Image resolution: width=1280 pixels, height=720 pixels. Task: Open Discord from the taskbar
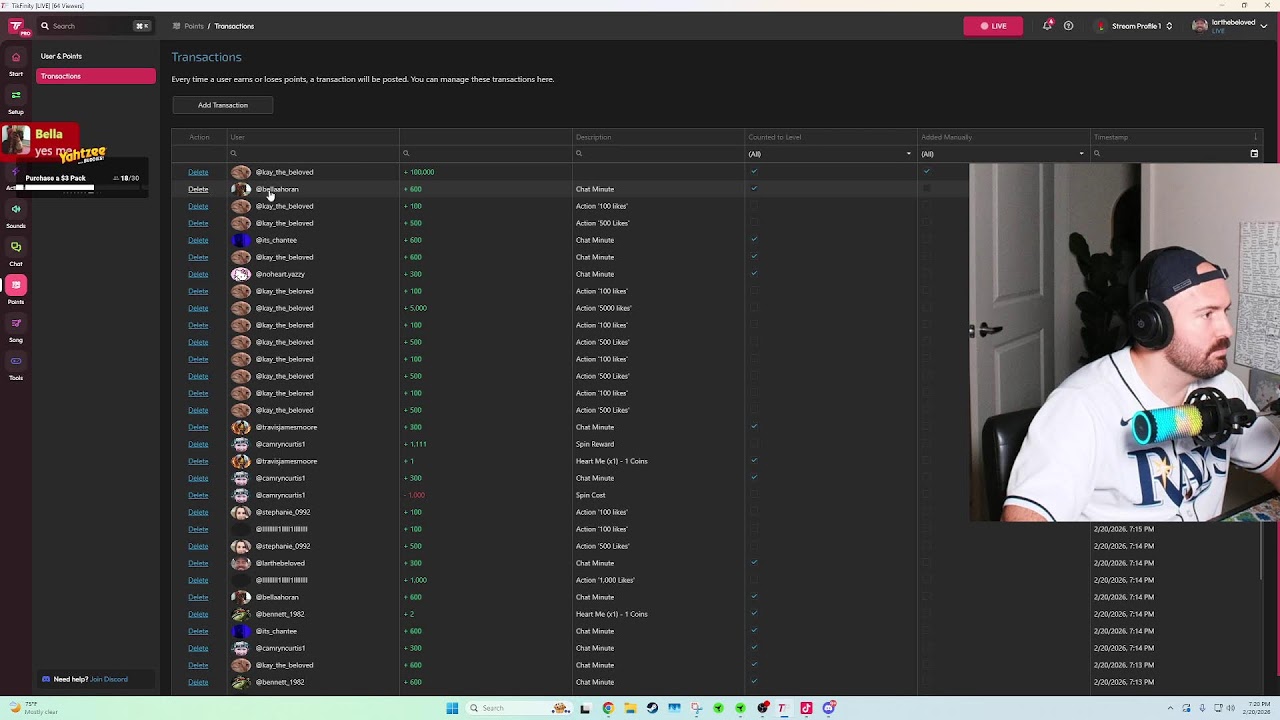click(x=829, y=708)
